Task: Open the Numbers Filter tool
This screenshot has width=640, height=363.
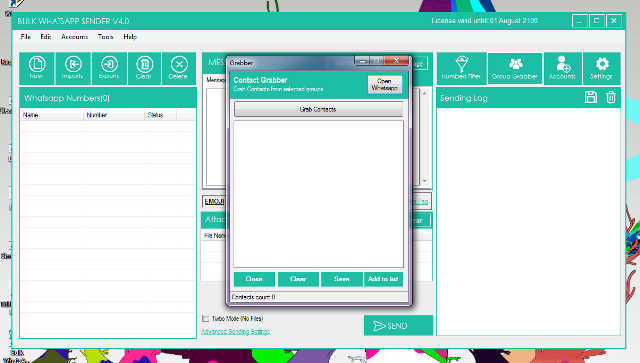Action: [462, 68]
